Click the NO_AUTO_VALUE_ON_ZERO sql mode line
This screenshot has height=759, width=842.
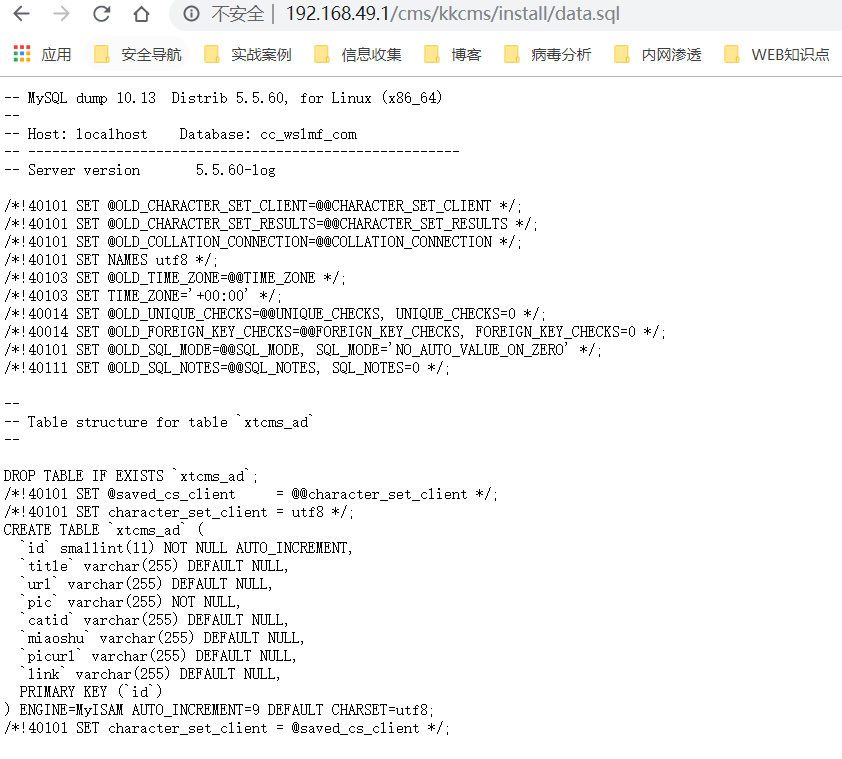click(x=303, y=350)
